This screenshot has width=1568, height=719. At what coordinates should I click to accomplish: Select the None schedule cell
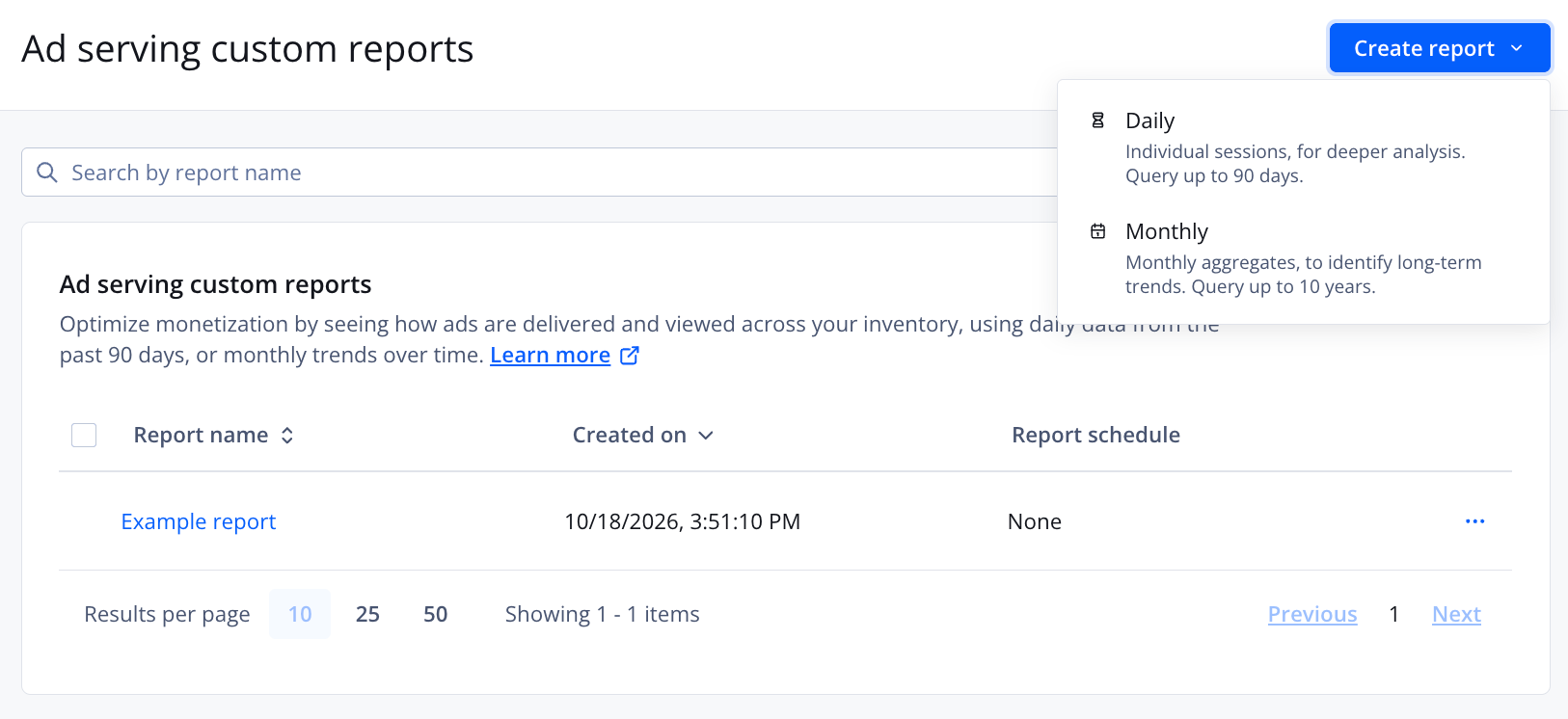[1035, 521]
